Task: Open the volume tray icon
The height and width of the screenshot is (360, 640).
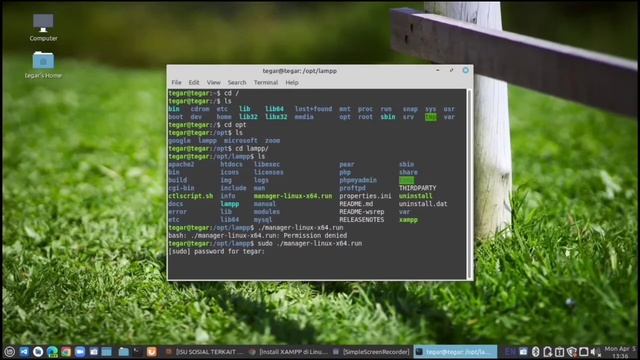Action: [x=595, y=351]
